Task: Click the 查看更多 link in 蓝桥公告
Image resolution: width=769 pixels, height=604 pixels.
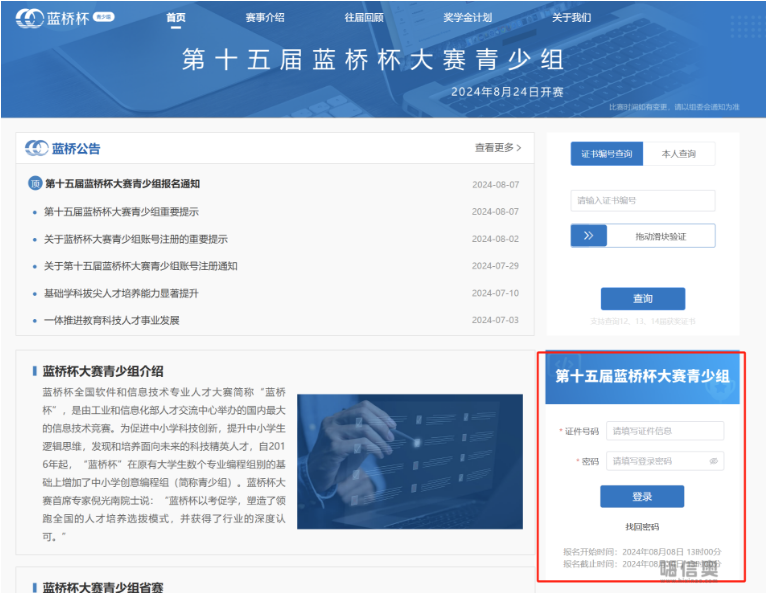Action: (x=498, y=148)
